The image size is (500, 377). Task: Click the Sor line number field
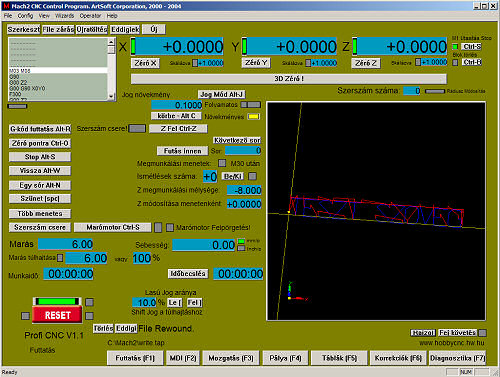(x=243, y=151)
